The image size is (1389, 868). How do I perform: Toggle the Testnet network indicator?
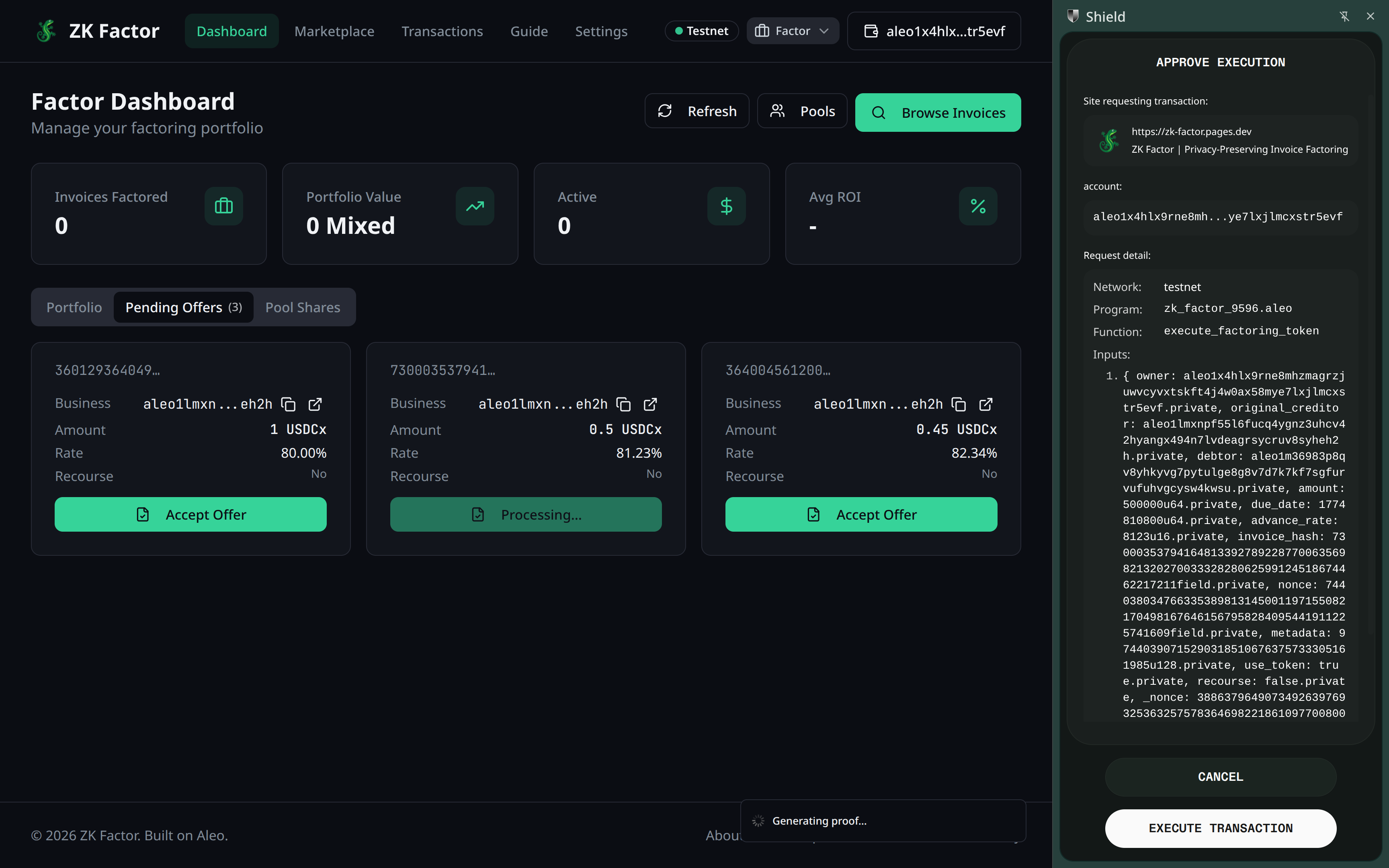701,31
